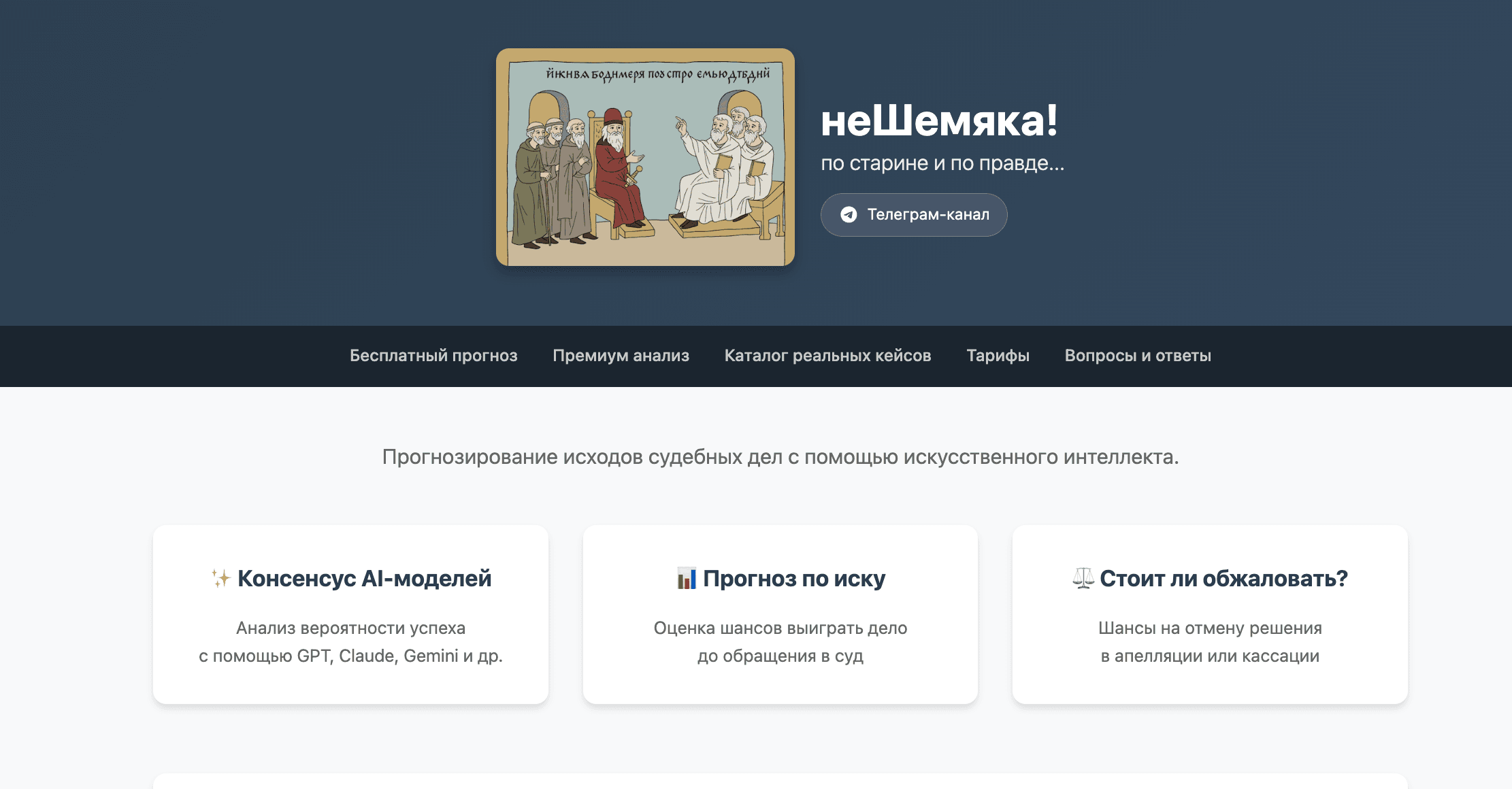Image resolution: width=1512 pixels, height=789 pixels.
Task: Click the Telegram paper-plane icon
Action: click(x=849, y=215)
